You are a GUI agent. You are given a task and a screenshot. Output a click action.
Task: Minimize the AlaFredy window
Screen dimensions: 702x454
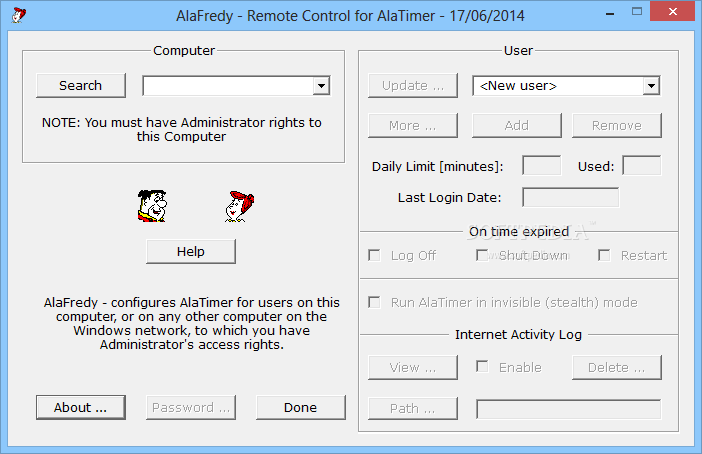pyautogui.click(x=610, y=12)
